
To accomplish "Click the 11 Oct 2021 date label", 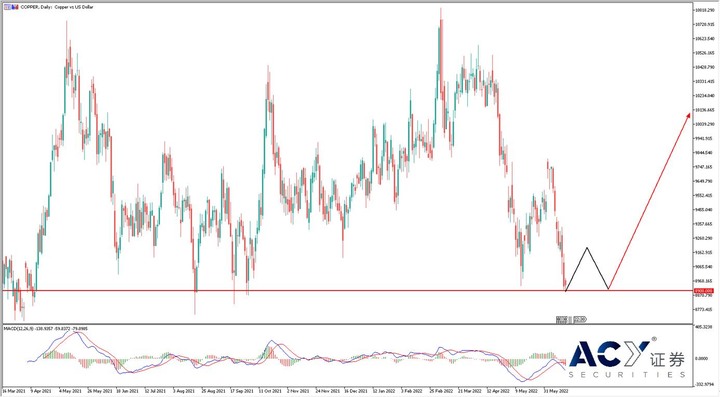I will (x=270, y=391).
